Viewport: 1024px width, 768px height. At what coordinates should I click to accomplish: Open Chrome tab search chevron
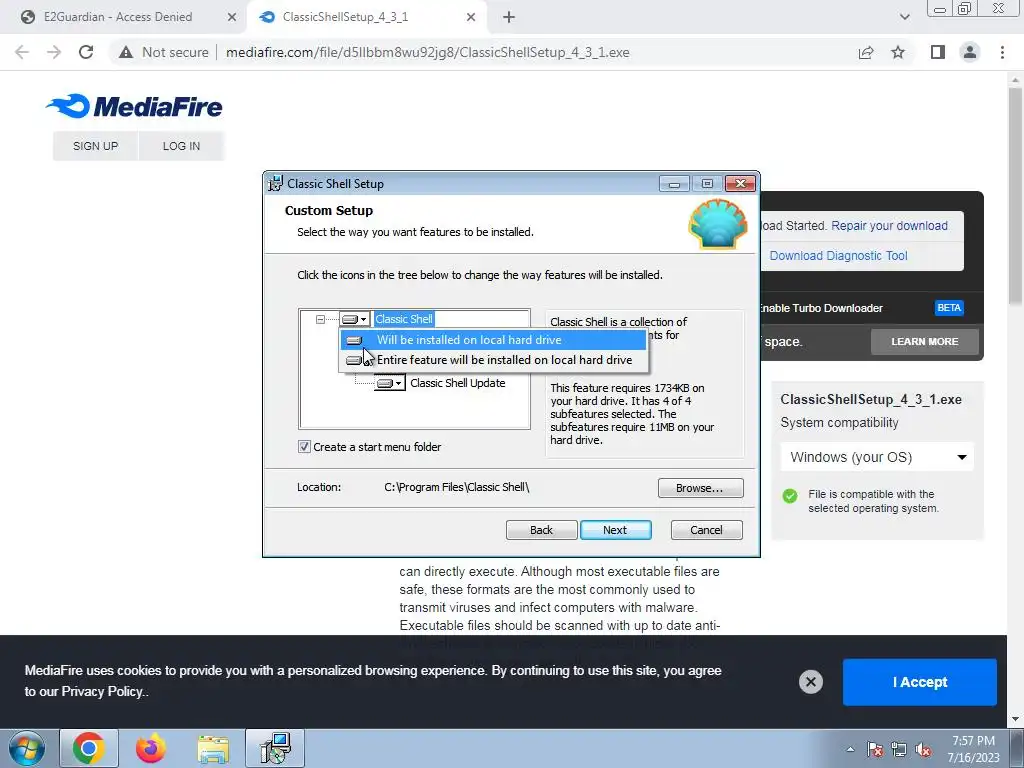(904, 17)
